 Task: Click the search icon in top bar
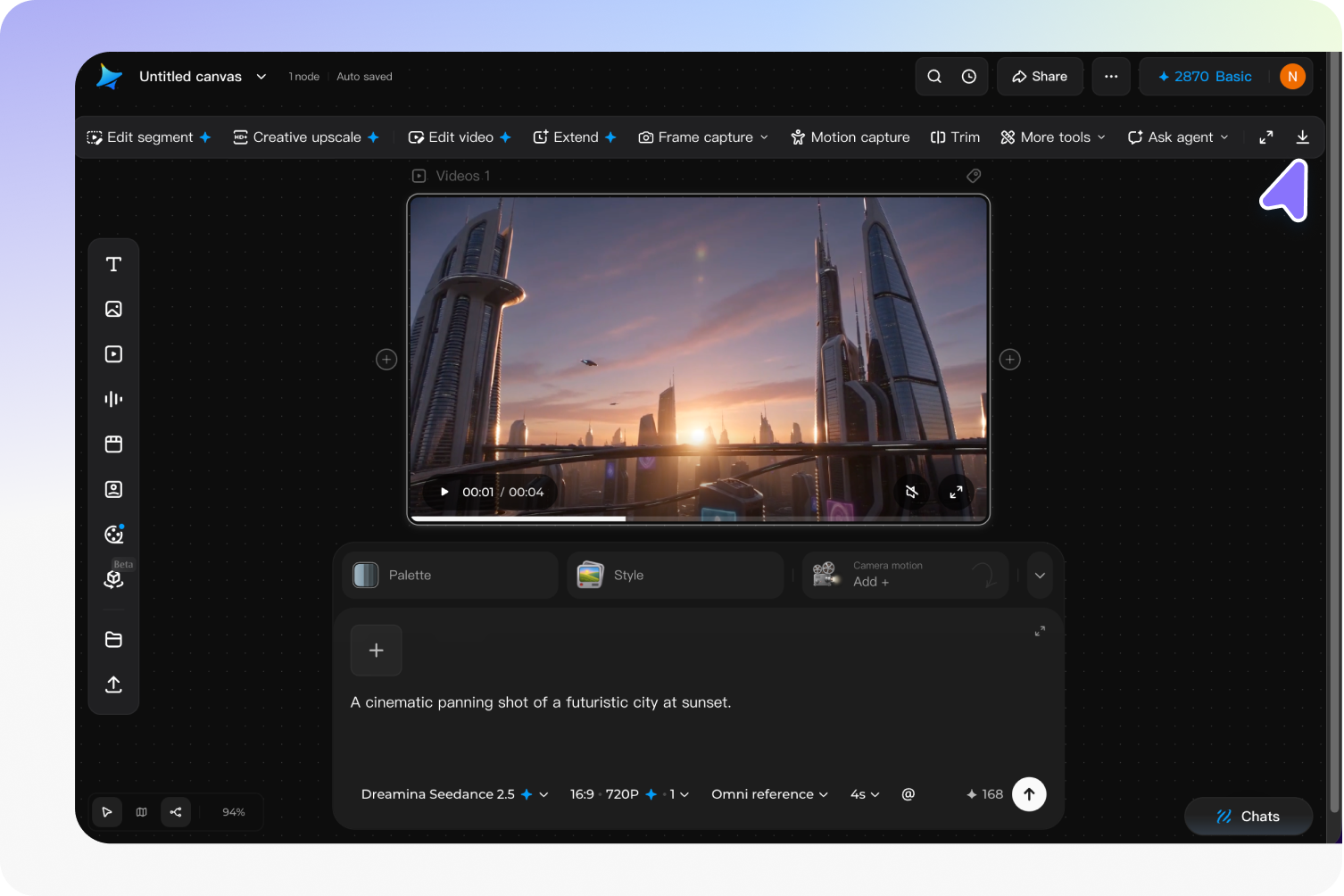(934, 77)
